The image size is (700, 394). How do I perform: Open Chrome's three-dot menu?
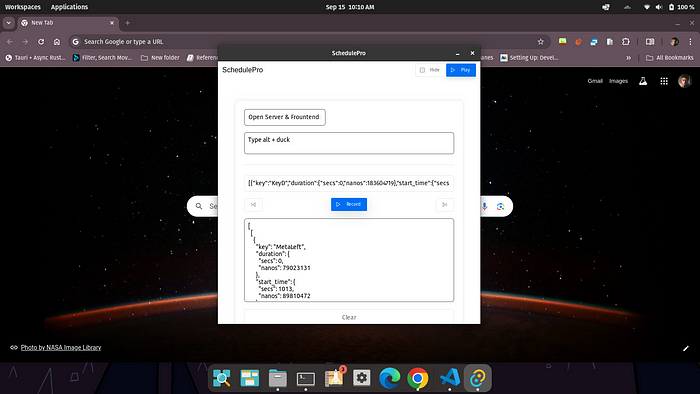coord(690,41)
